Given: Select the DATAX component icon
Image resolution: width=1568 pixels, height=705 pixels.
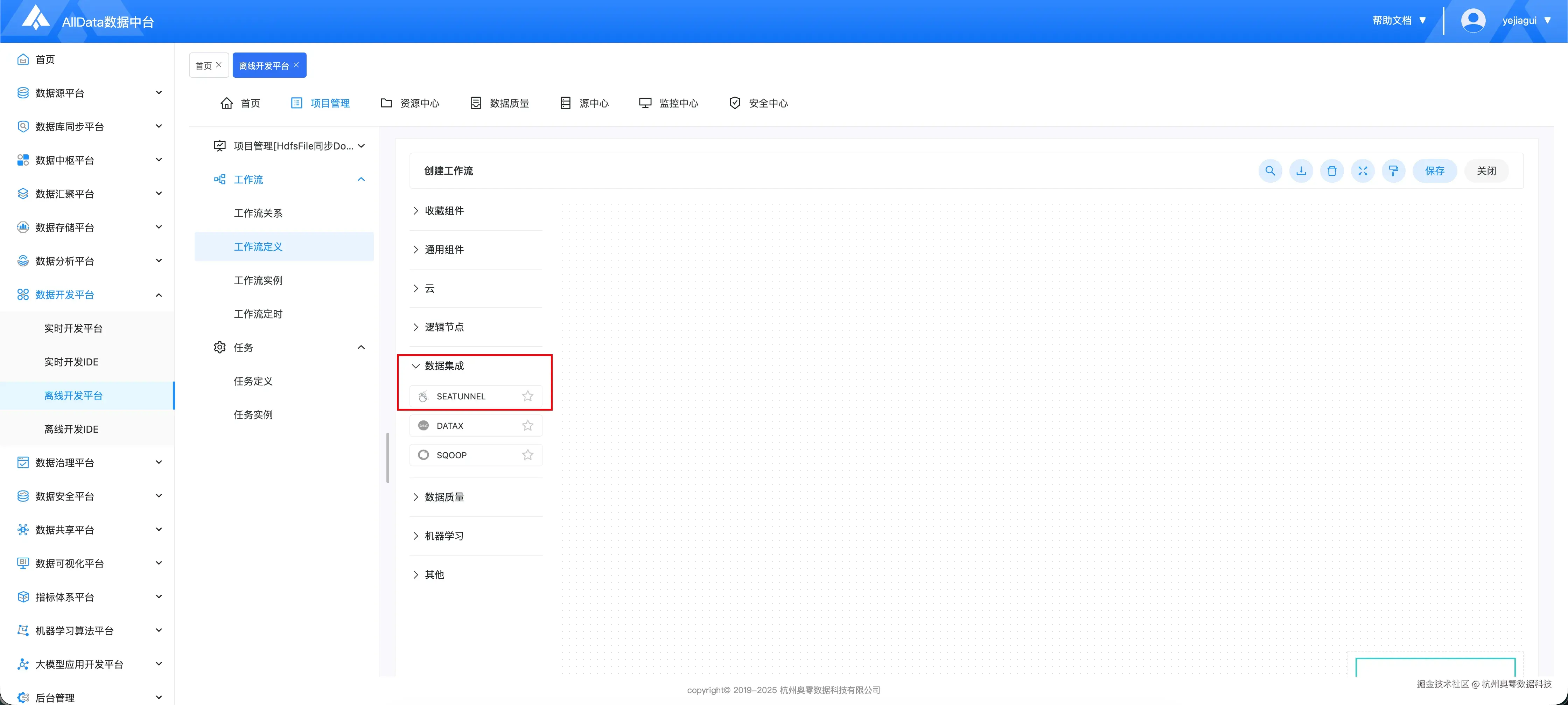Looking at the screenshot, I should click(x=423, y=426).
